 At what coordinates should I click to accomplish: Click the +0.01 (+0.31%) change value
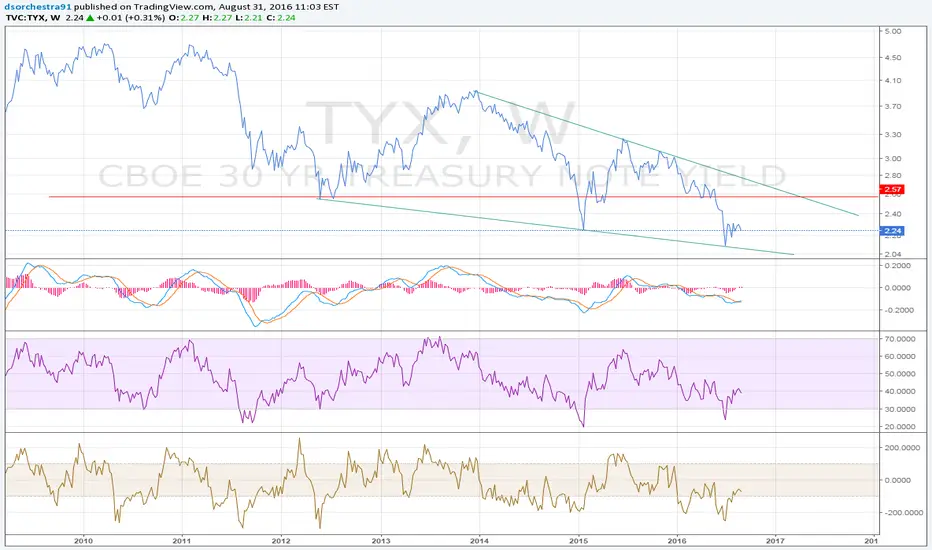tap(131, 18)
